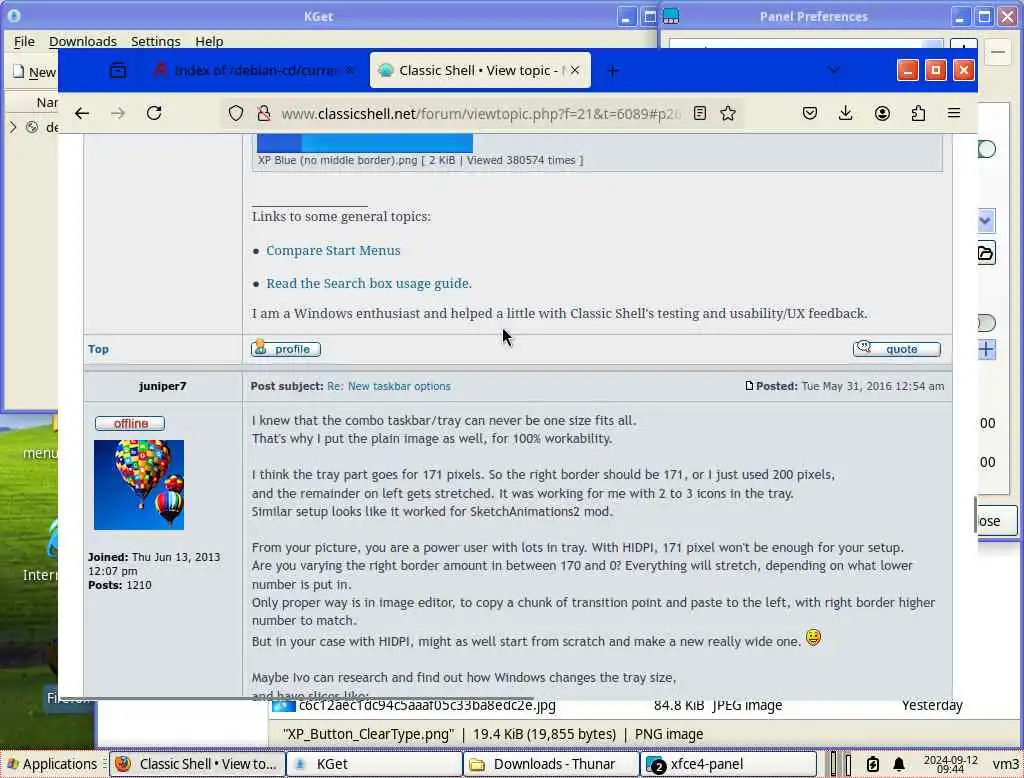
Task: Switch to Downloads - Thunar taskbar button
Action: pos(551,764)
